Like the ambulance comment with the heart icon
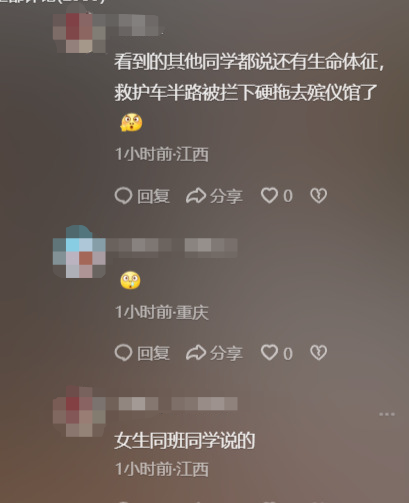Screen dimensions: 409x503 pyautogui.click(x=269, y=195)
